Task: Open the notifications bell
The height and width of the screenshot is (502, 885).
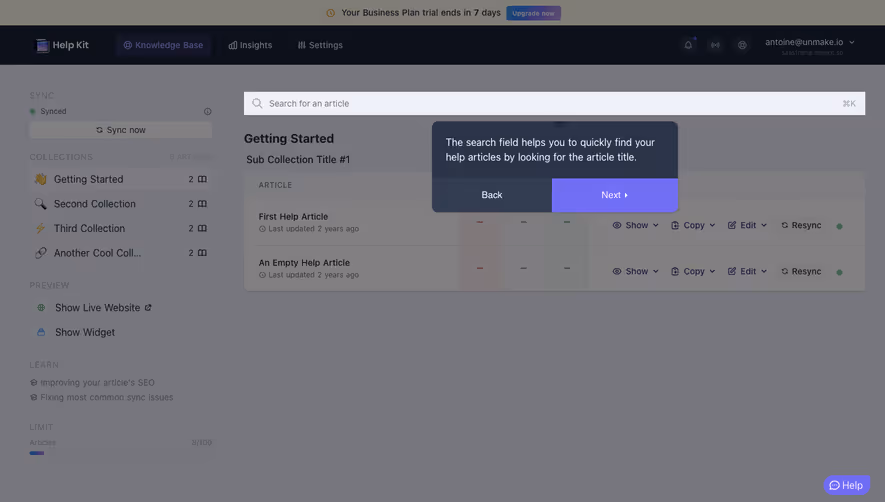Action: tap(688, 45)
